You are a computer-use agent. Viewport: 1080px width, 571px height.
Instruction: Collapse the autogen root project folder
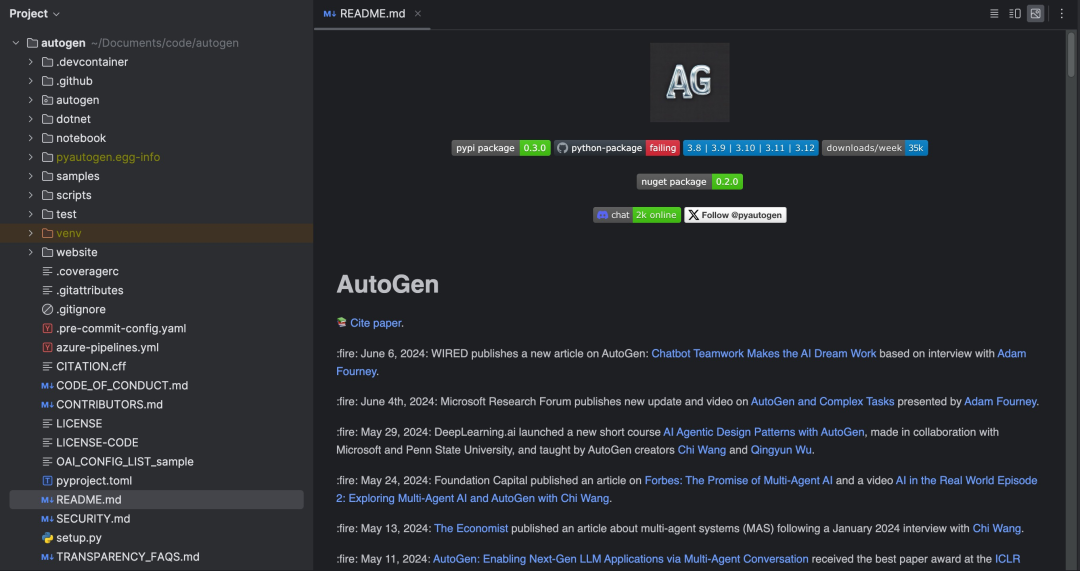(16, 43)
